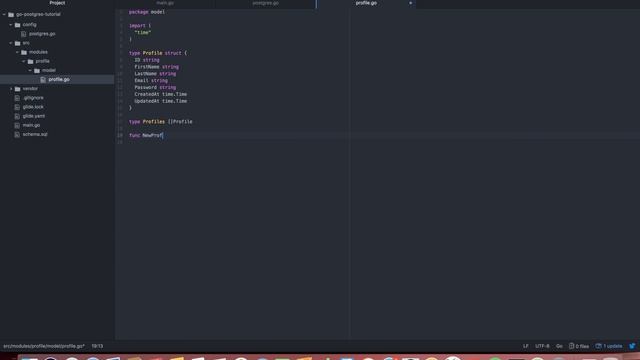
Task: Collapse the src folder chevron
Action: [11, 43]
